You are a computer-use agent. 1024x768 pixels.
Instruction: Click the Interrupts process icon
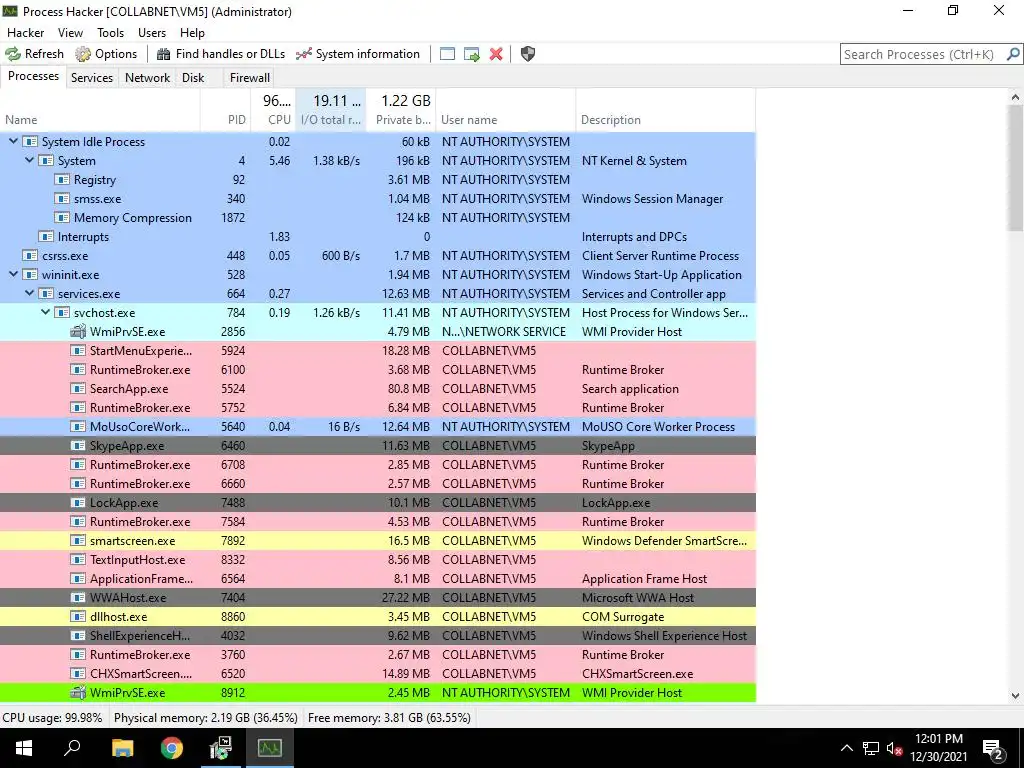tap(46, 236)
